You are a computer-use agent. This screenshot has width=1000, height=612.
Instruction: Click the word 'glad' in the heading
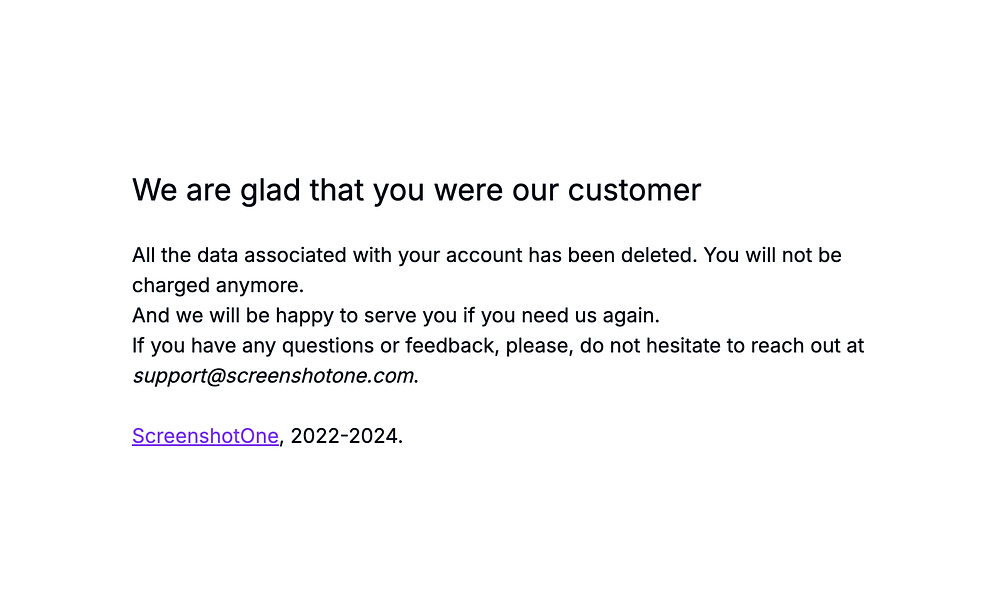(270, 191)
